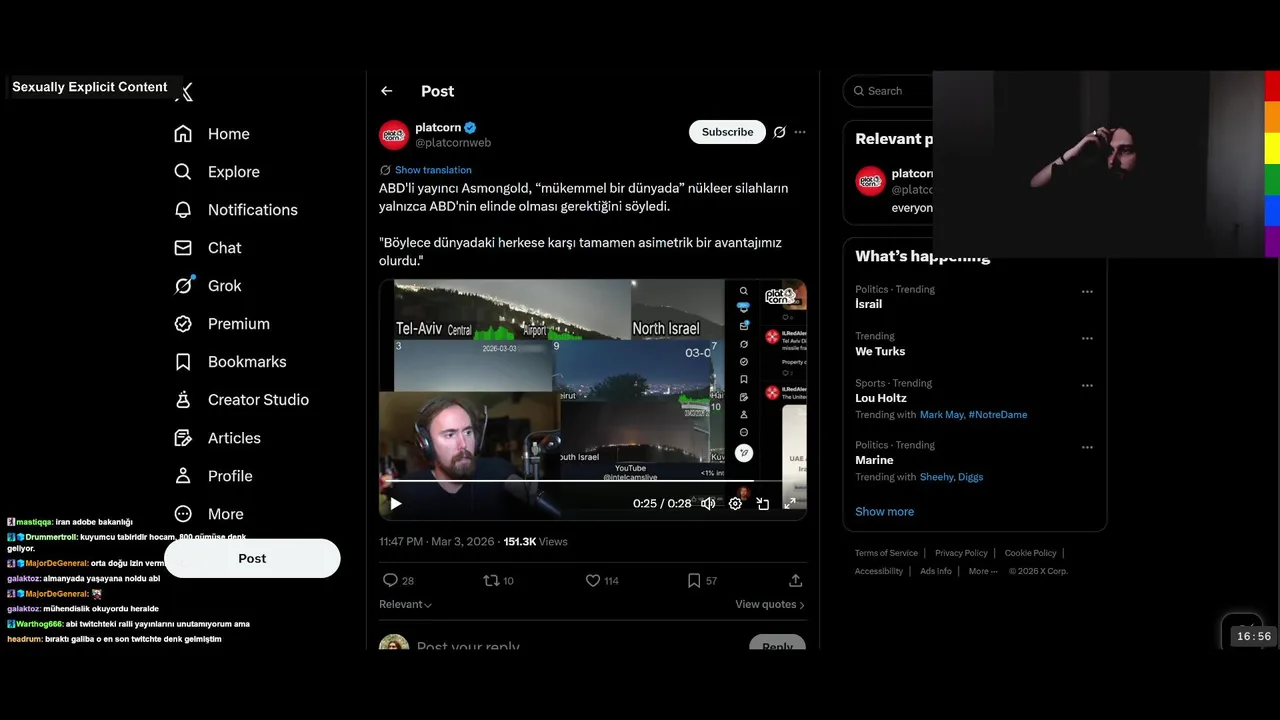Click the video progress bar

click(592, 481)
